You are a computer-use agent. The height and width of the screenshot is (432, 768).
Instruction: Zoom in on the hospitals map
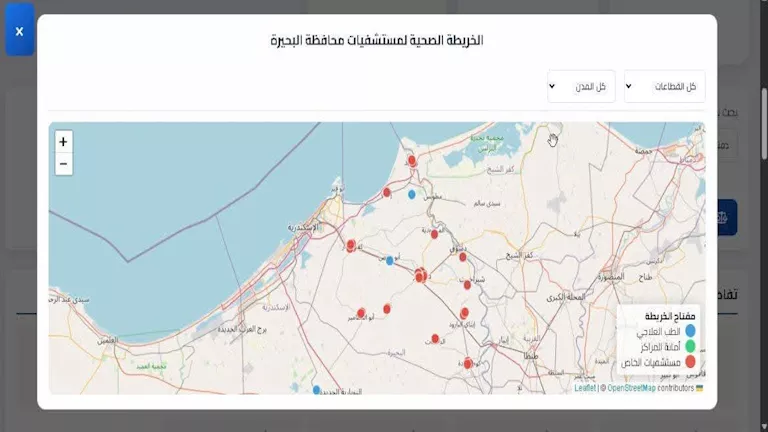63,142
